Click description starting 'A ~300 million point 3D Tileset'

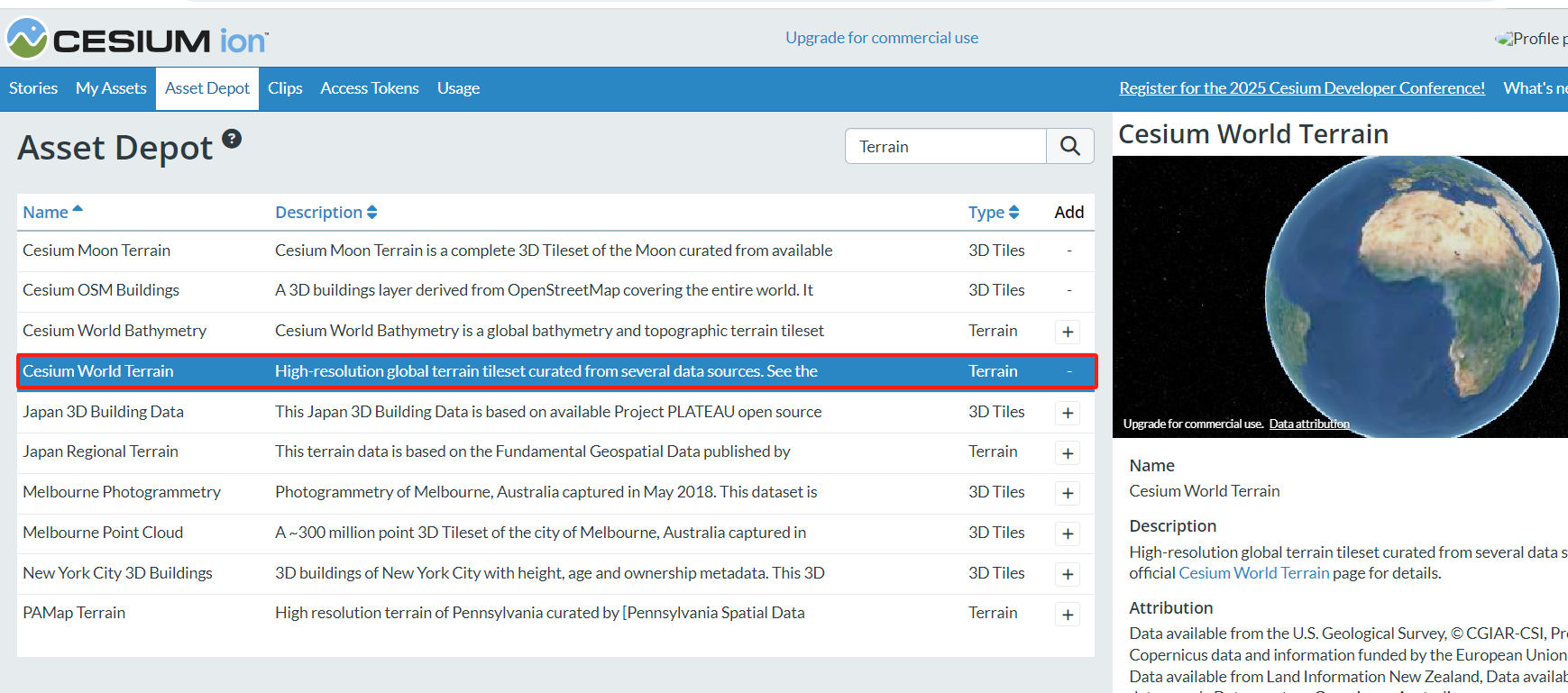click(540, 533)
